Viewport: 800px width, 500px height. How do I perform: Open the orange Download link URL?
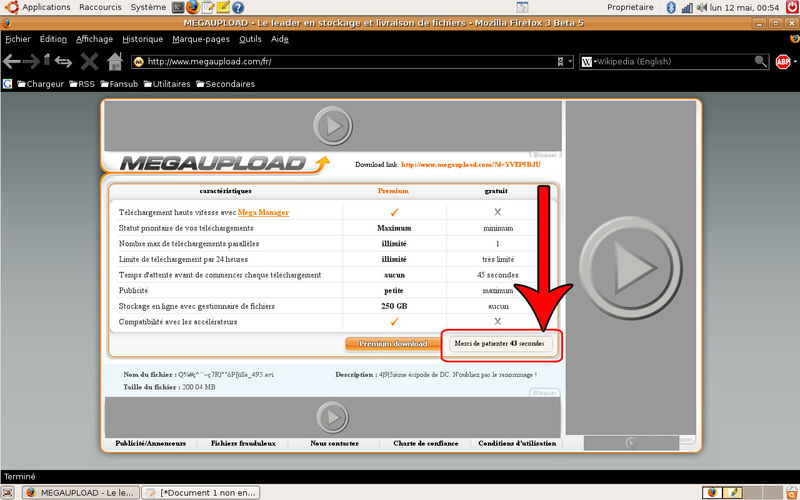tap(470, 164)
